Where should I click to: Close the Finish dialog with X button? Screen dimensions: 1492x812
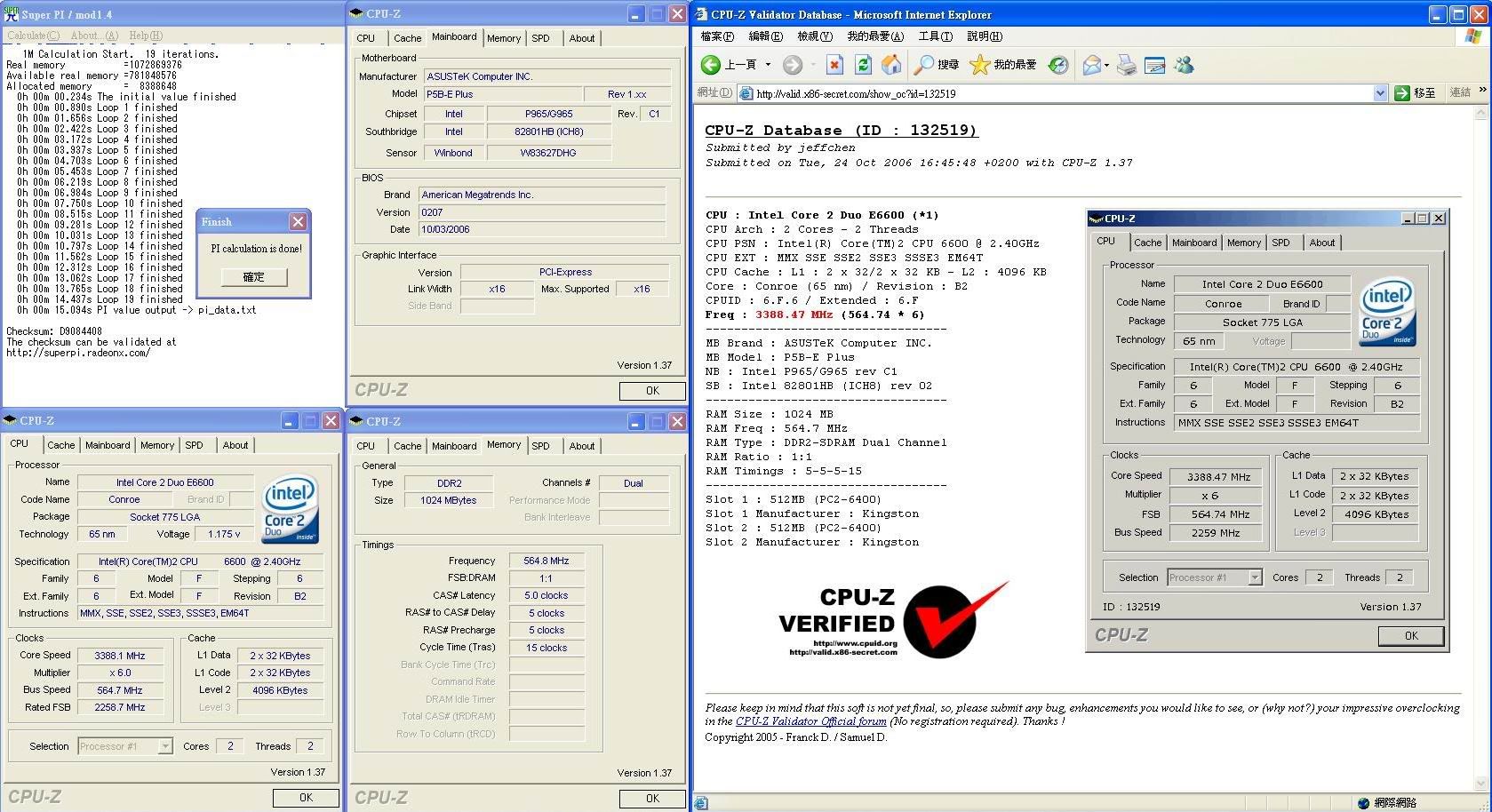click(298, 221)
